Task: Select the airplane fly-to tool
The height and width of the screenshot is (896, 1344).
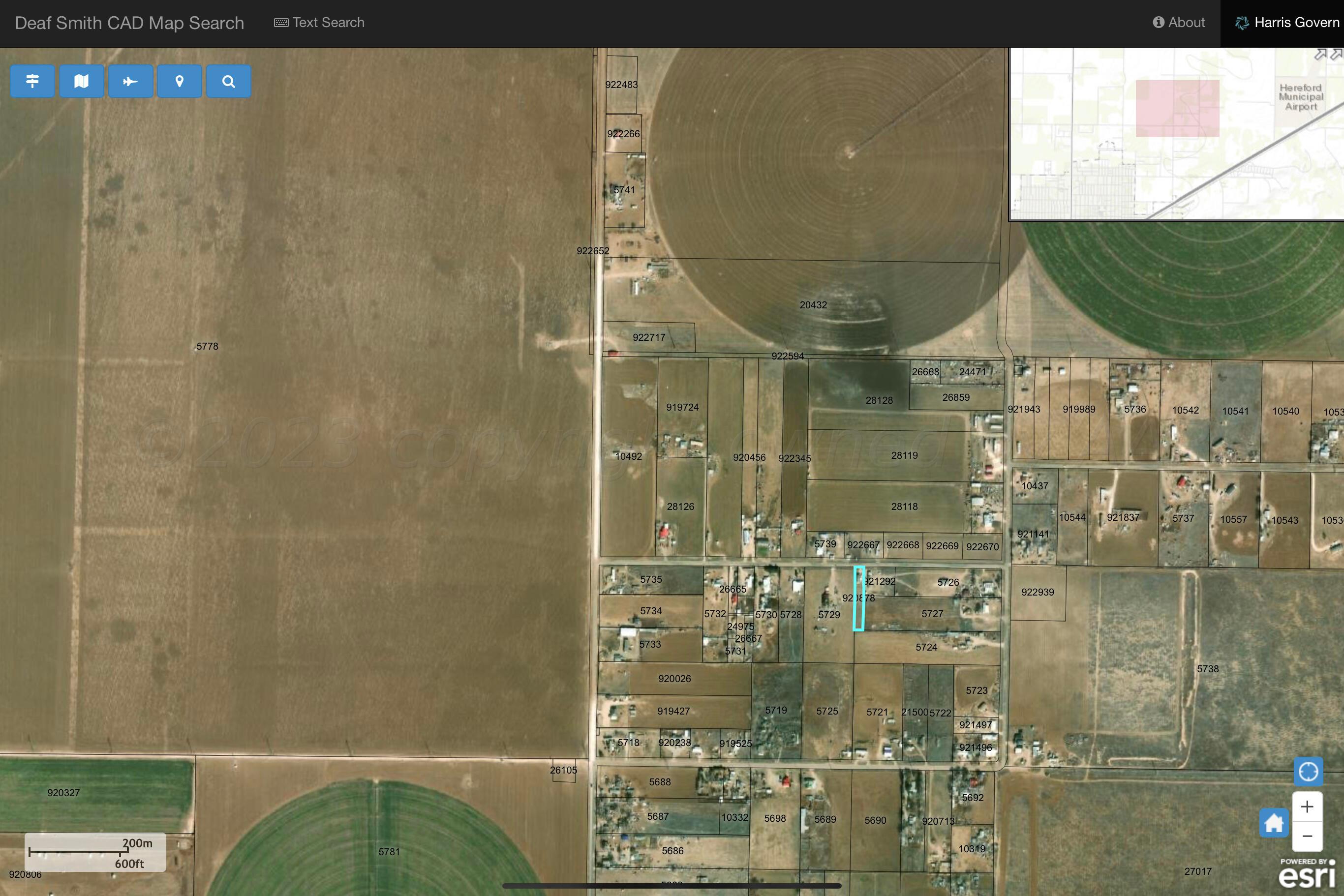Action: pyautogui.click(x=130, y=81)
